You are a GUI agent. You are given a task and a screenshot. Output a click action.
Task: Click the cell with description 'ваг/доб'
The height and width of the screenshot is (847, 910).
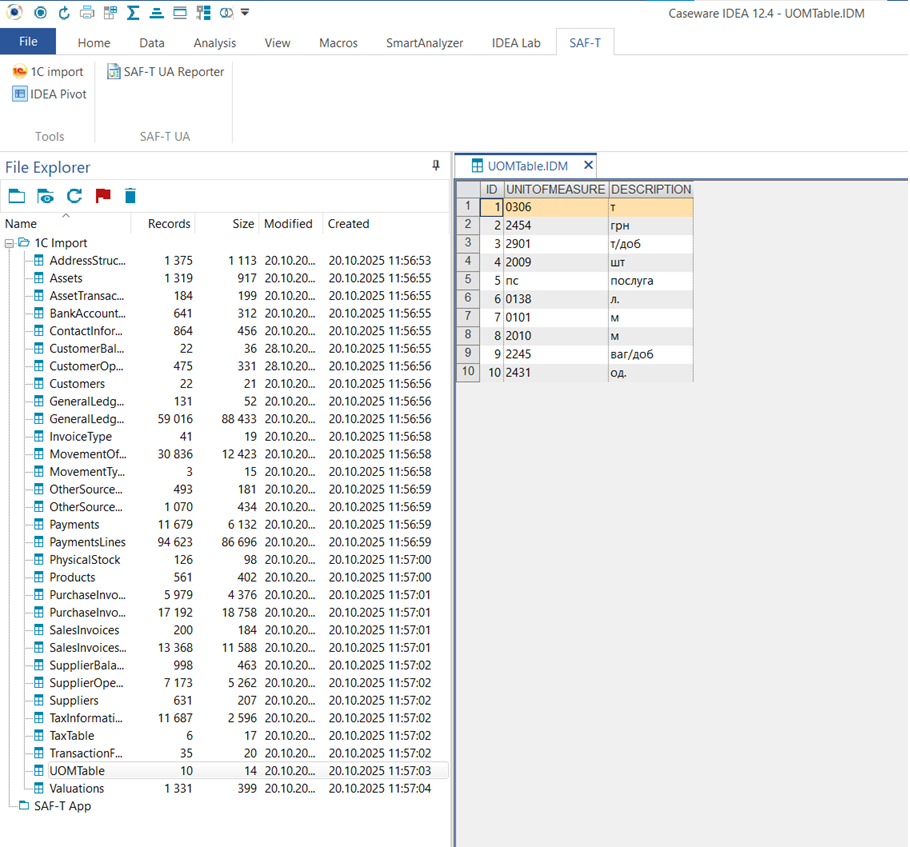(x=651, y=354)
